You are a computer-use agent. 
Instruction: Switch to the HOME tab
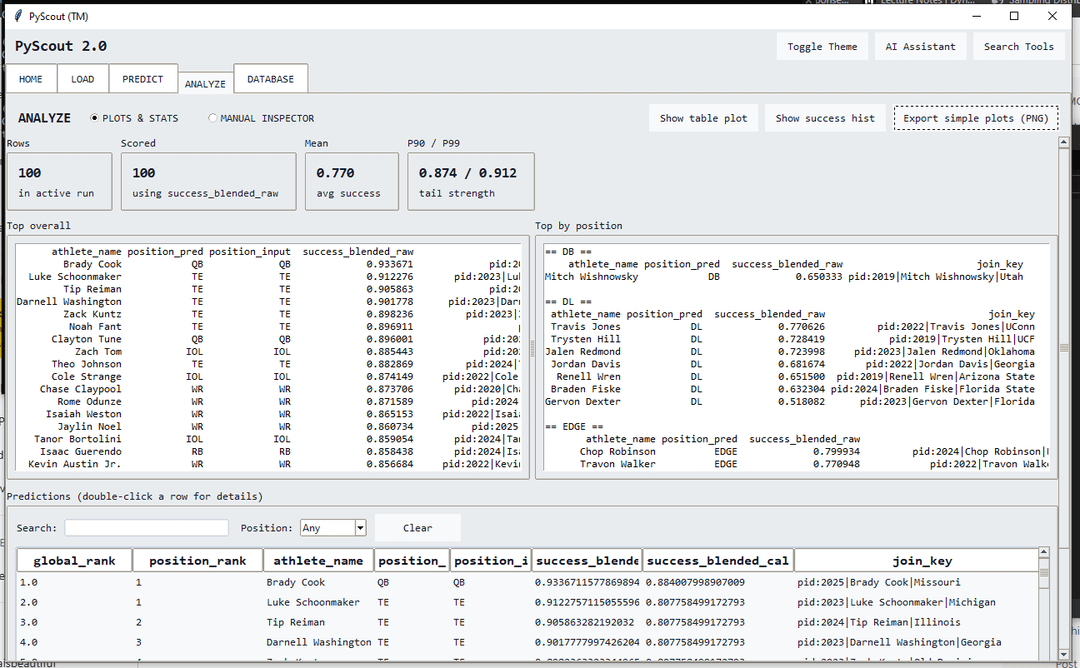click(x=31, y=79)
